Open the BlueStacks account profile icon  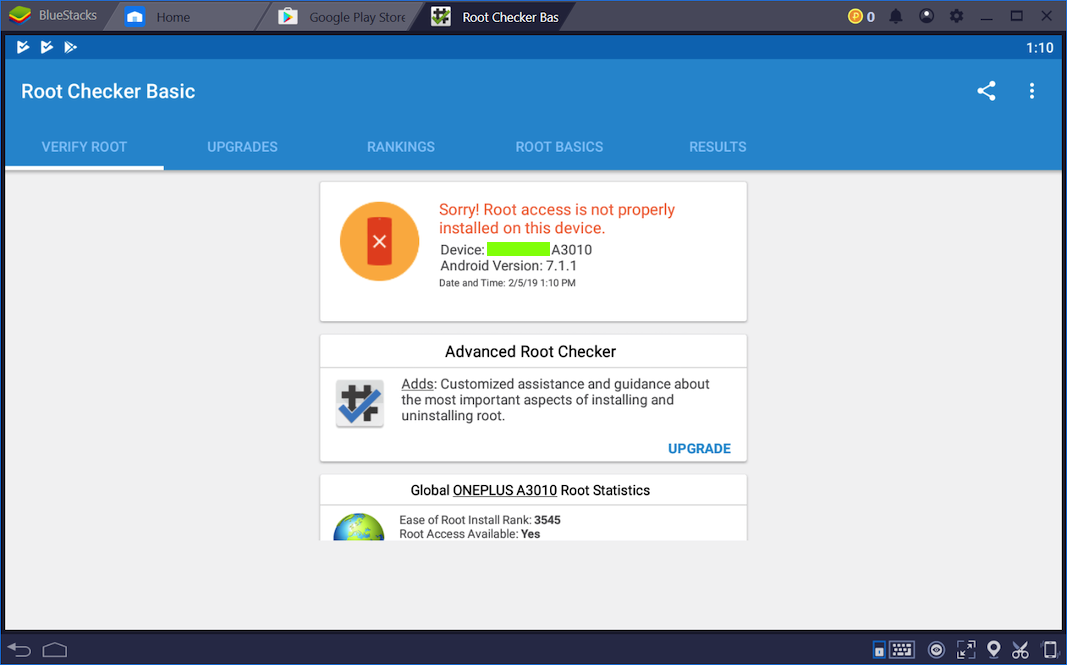pyautogui.click(x=926, y=16)
